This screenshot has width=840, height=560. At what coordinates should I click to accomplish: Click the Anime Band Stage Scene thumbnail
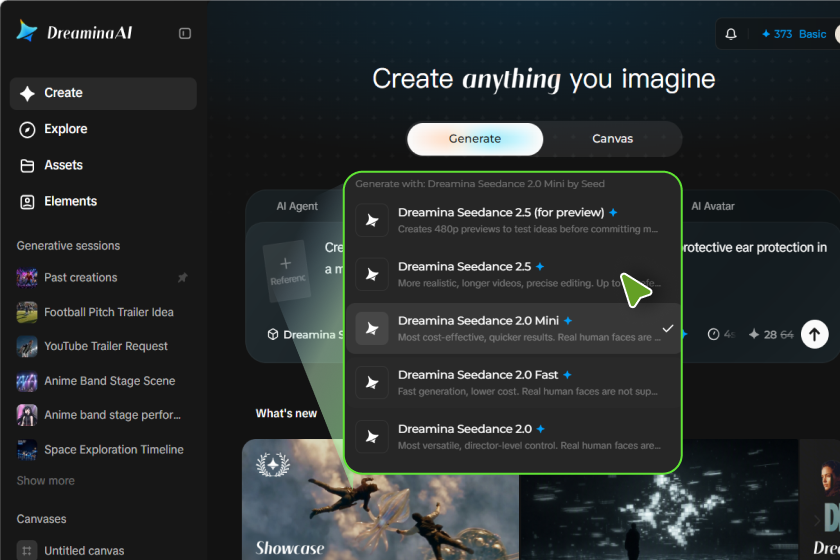[27, 381]
